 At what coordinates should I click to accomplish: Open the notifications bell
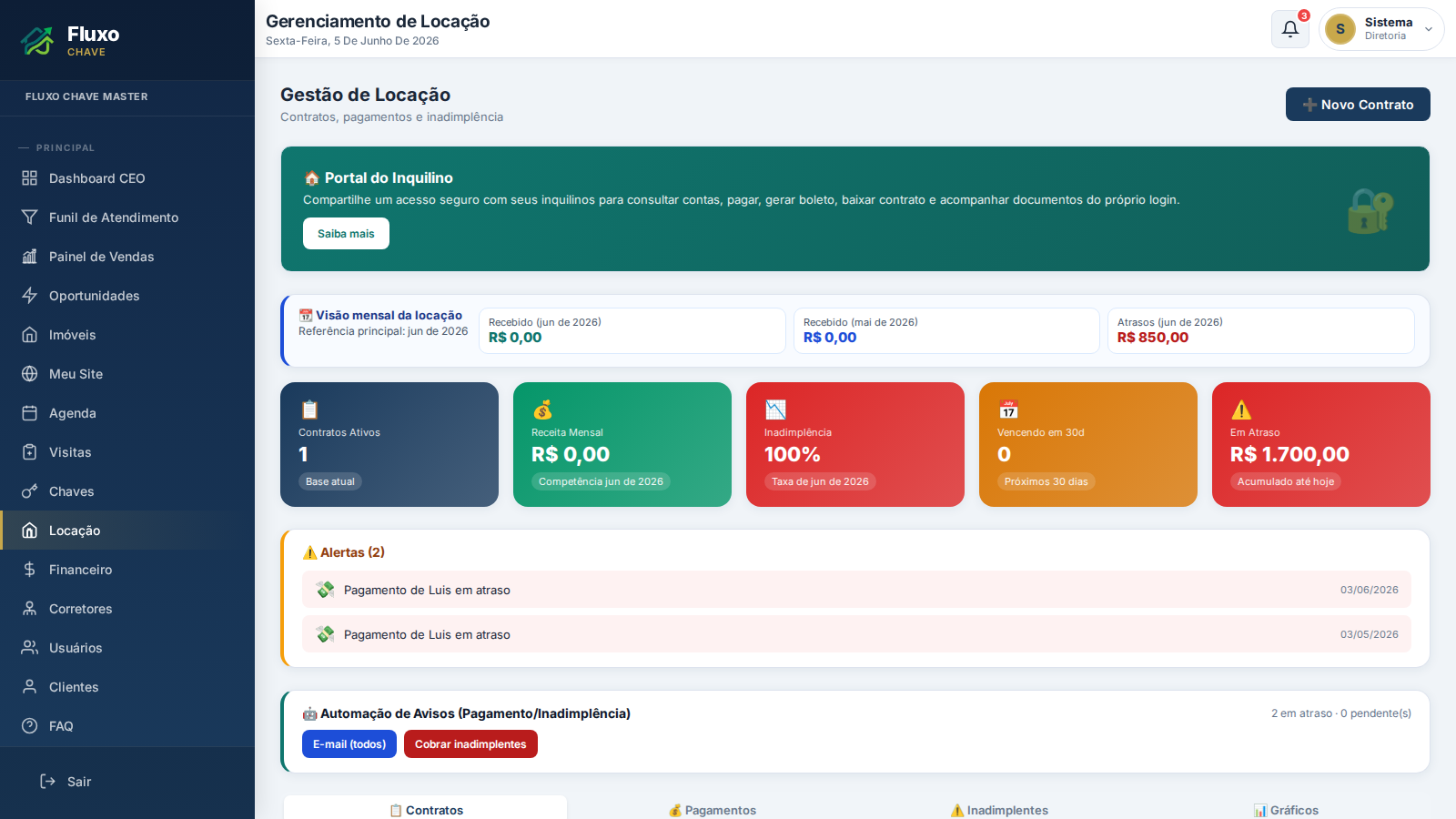pos(1290,29)
